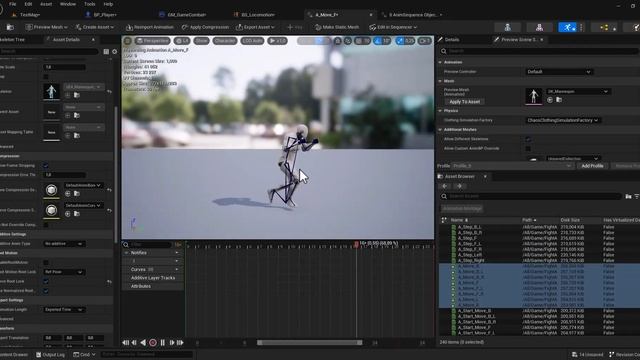Viewport: 640px width, 360px height.
Task: Open the Help menu
Action: click(108, 4)
